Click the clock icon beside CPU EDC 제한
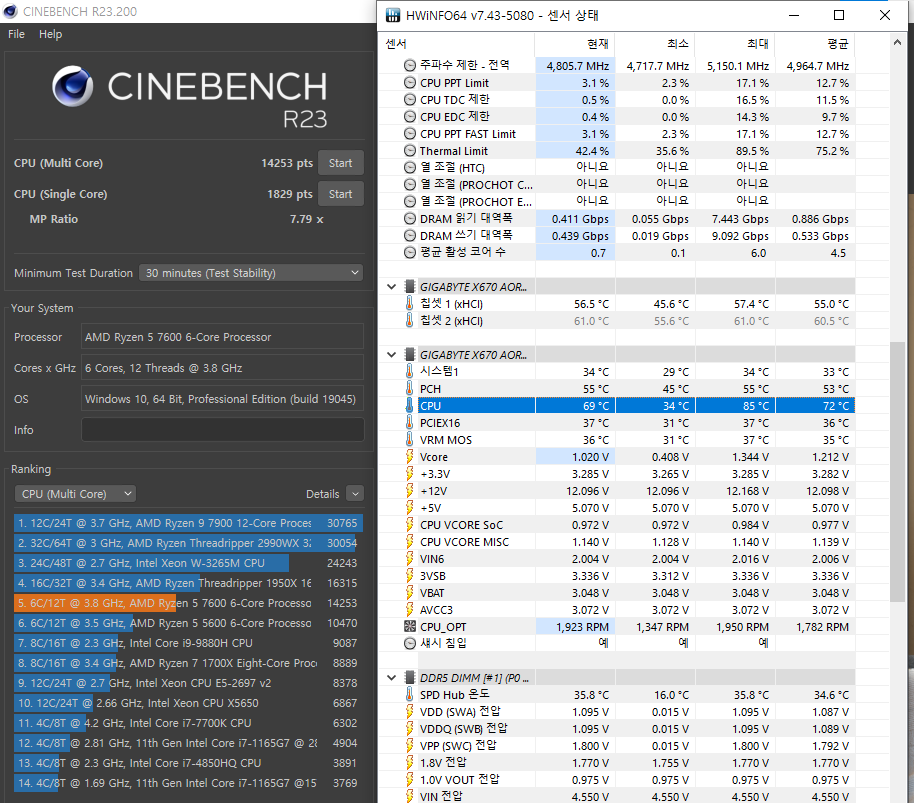 click(x=410, y=117)
